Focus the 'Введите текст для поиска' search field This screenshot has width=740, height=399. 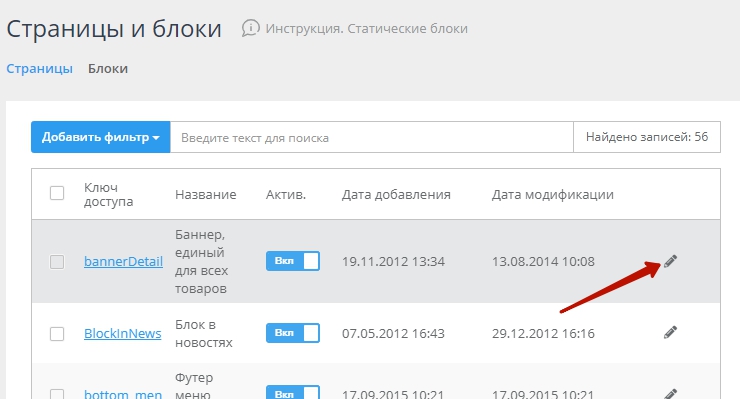pyautogui.click(x=371, y=137)
